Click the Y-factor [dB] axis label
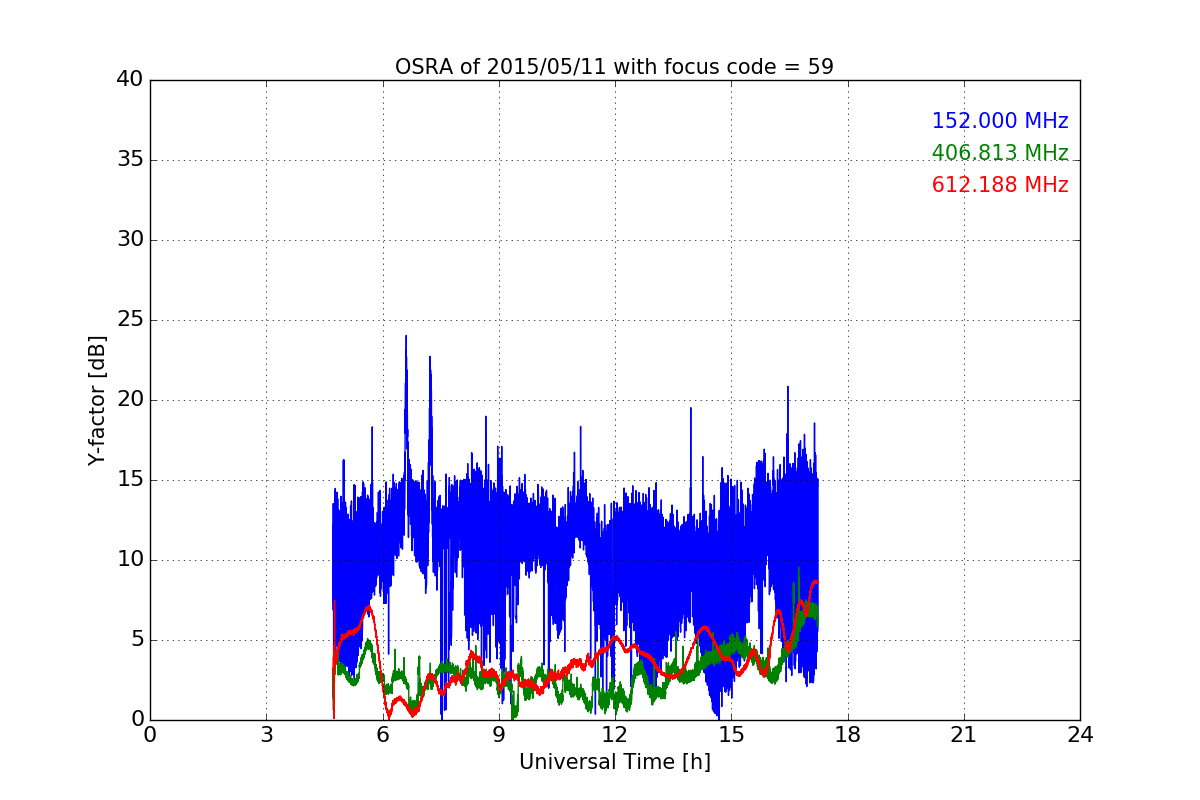Viewport: 1200px width, 800px height. click(97, 400)
